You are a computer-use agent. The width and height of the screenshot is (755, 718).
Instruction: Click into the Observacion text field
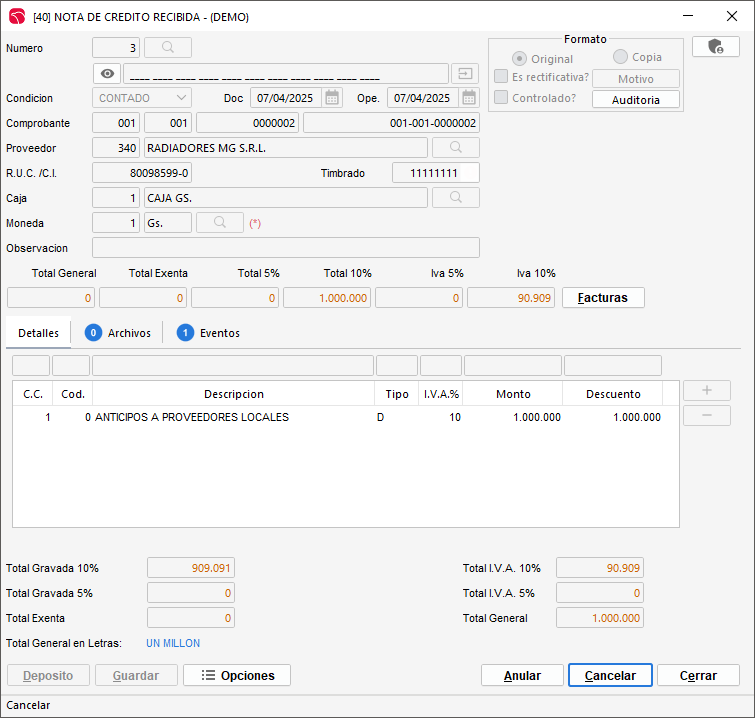285,248
